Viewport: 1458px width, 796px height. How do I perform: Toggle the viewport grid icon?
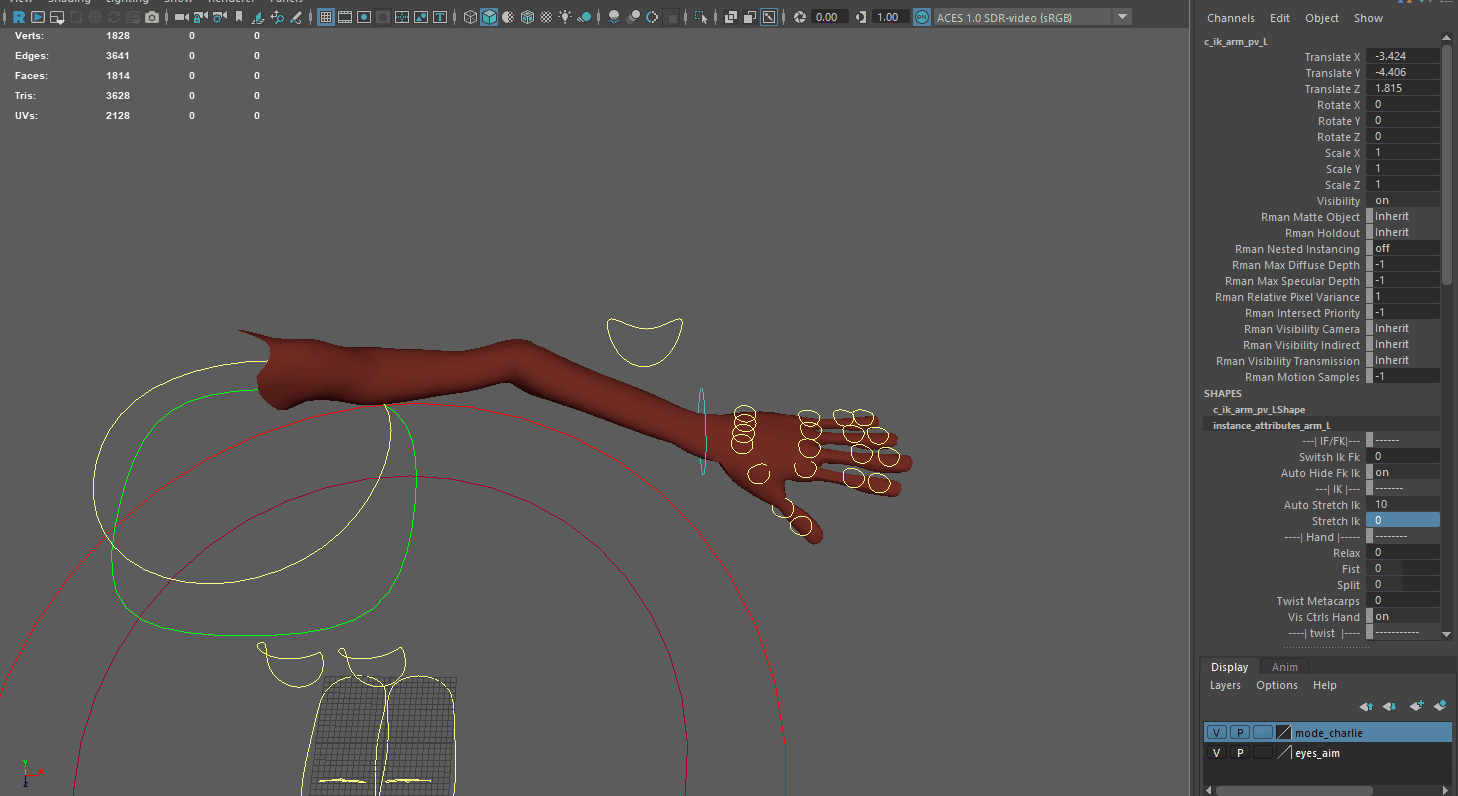(x=326, y=17)
